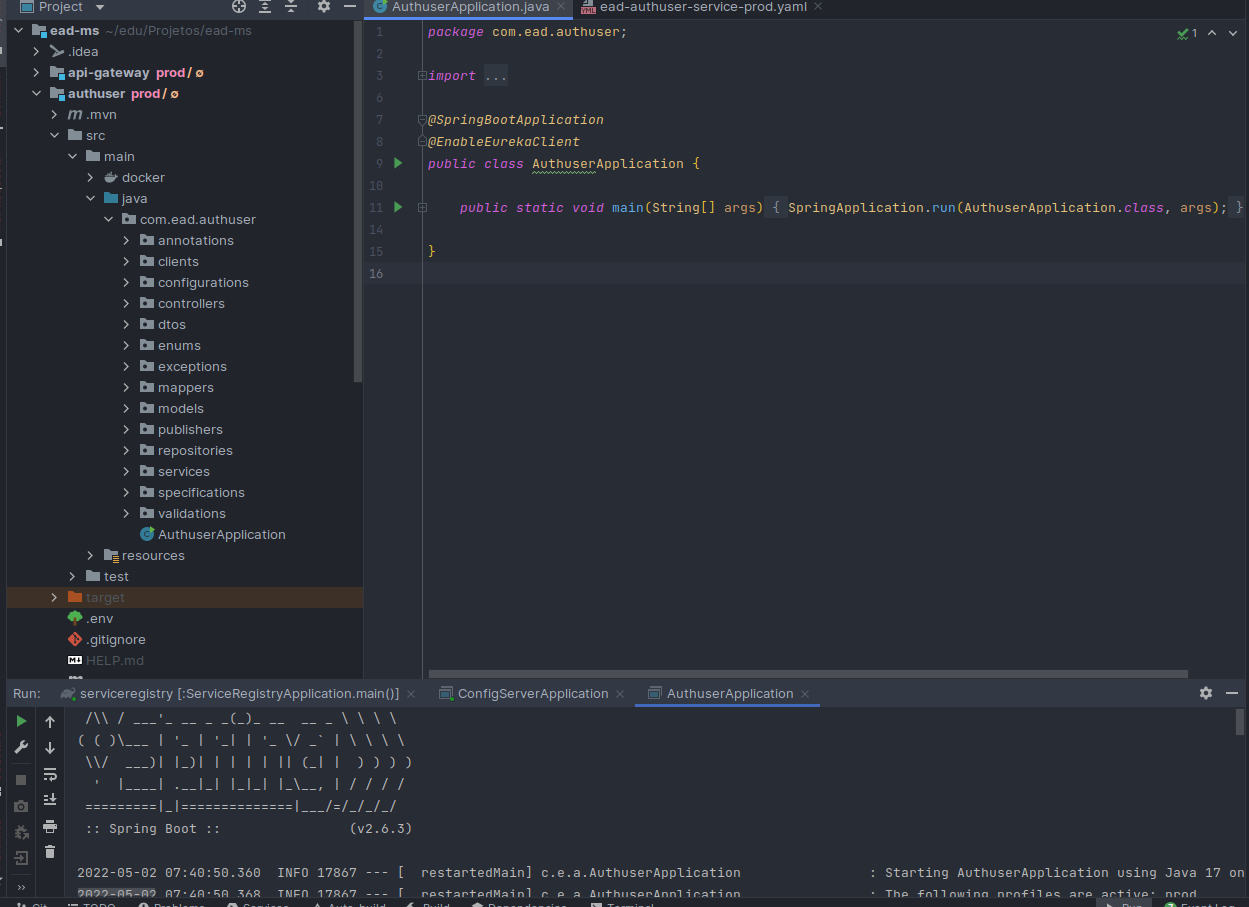Expand the controllers package folder

127,304
